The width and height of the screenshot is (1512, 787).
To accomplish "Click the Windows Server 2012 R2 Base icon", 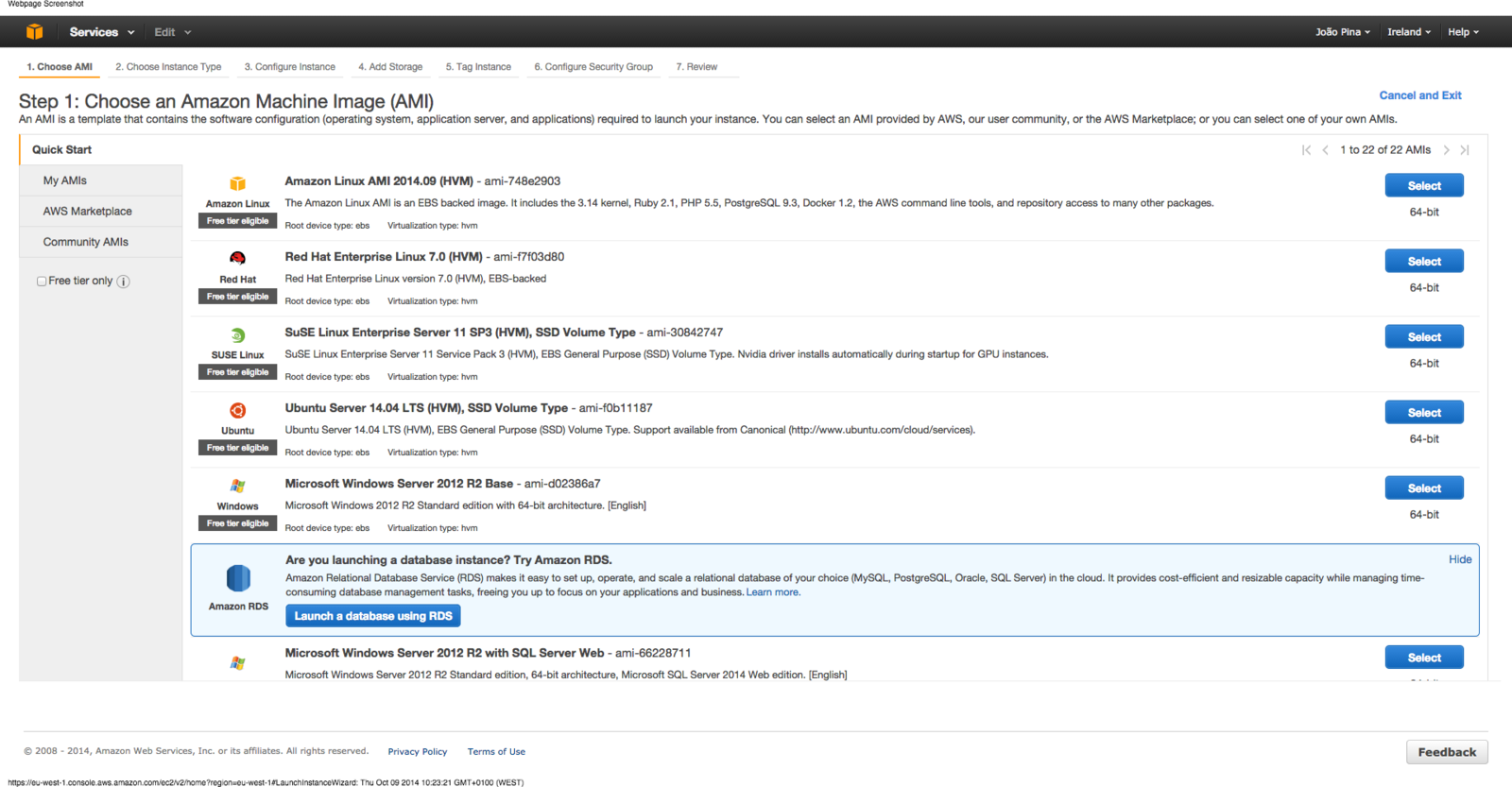I will click(x=238, y=486).
